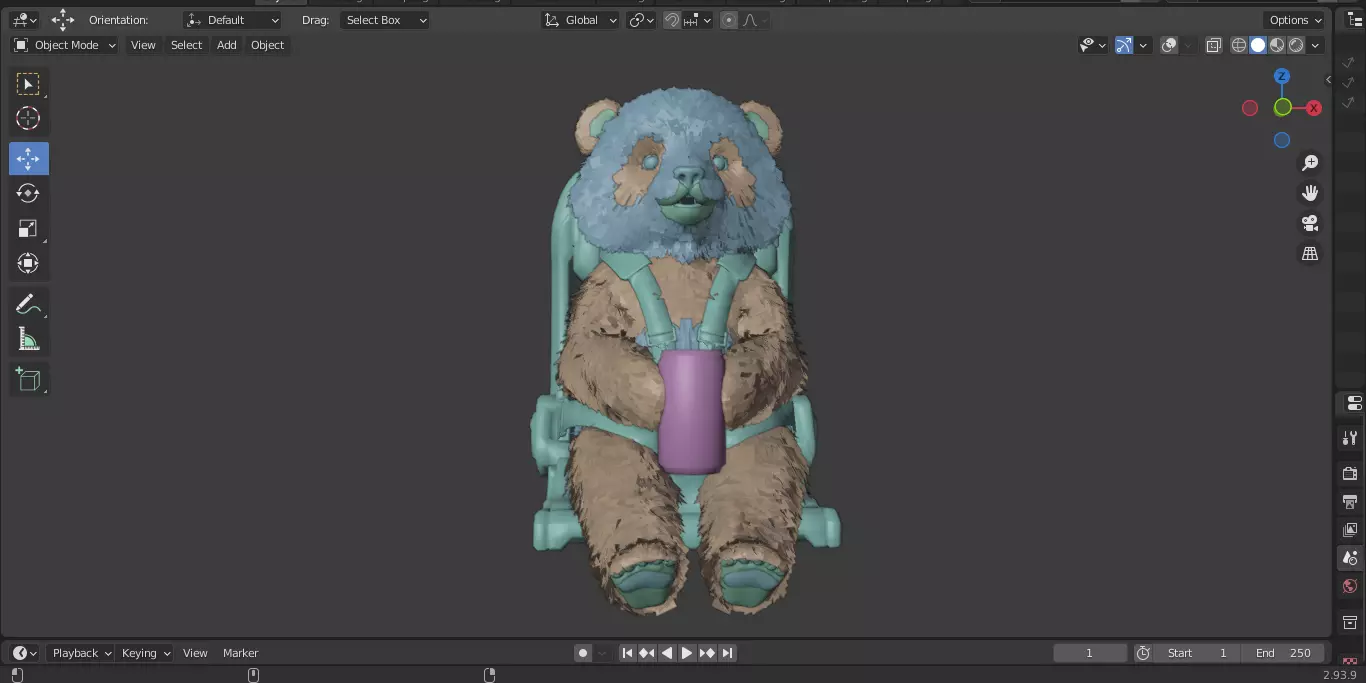Click the green Y axis gizmo circle
This screenshot has width=1366, height=683.
tap(1282, 108)
